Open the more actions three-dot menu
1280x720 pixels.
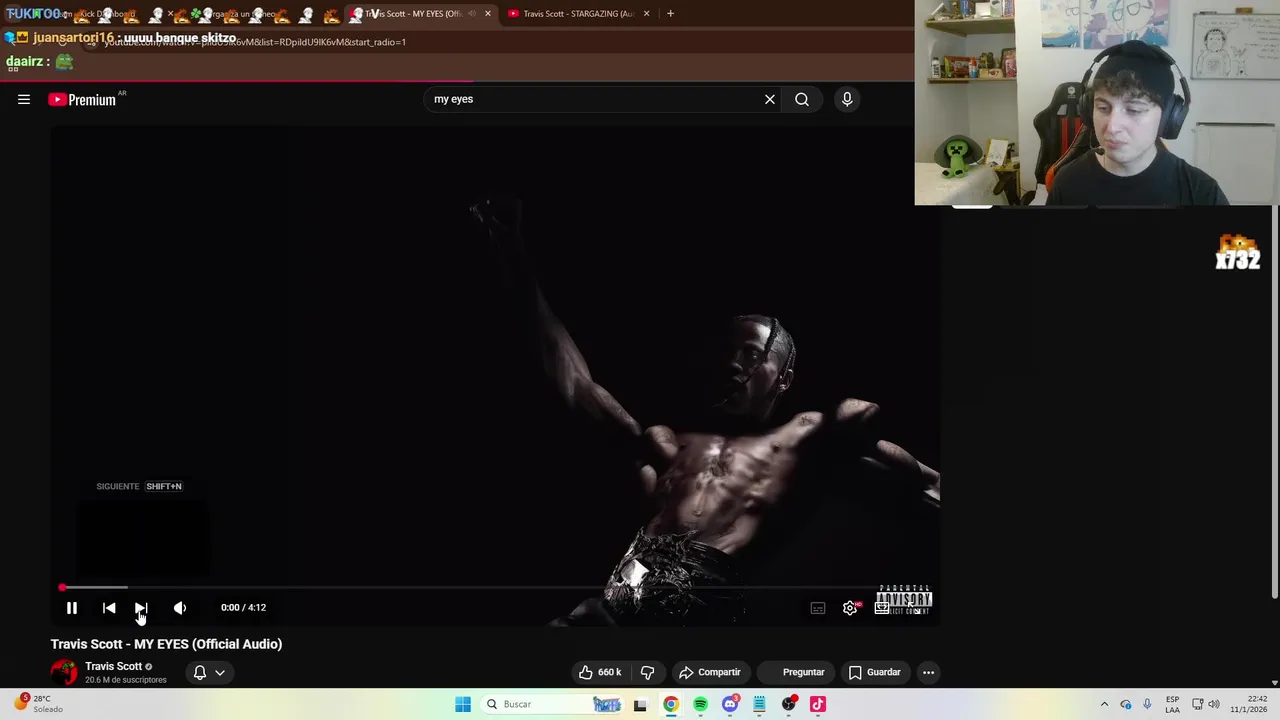928,672
